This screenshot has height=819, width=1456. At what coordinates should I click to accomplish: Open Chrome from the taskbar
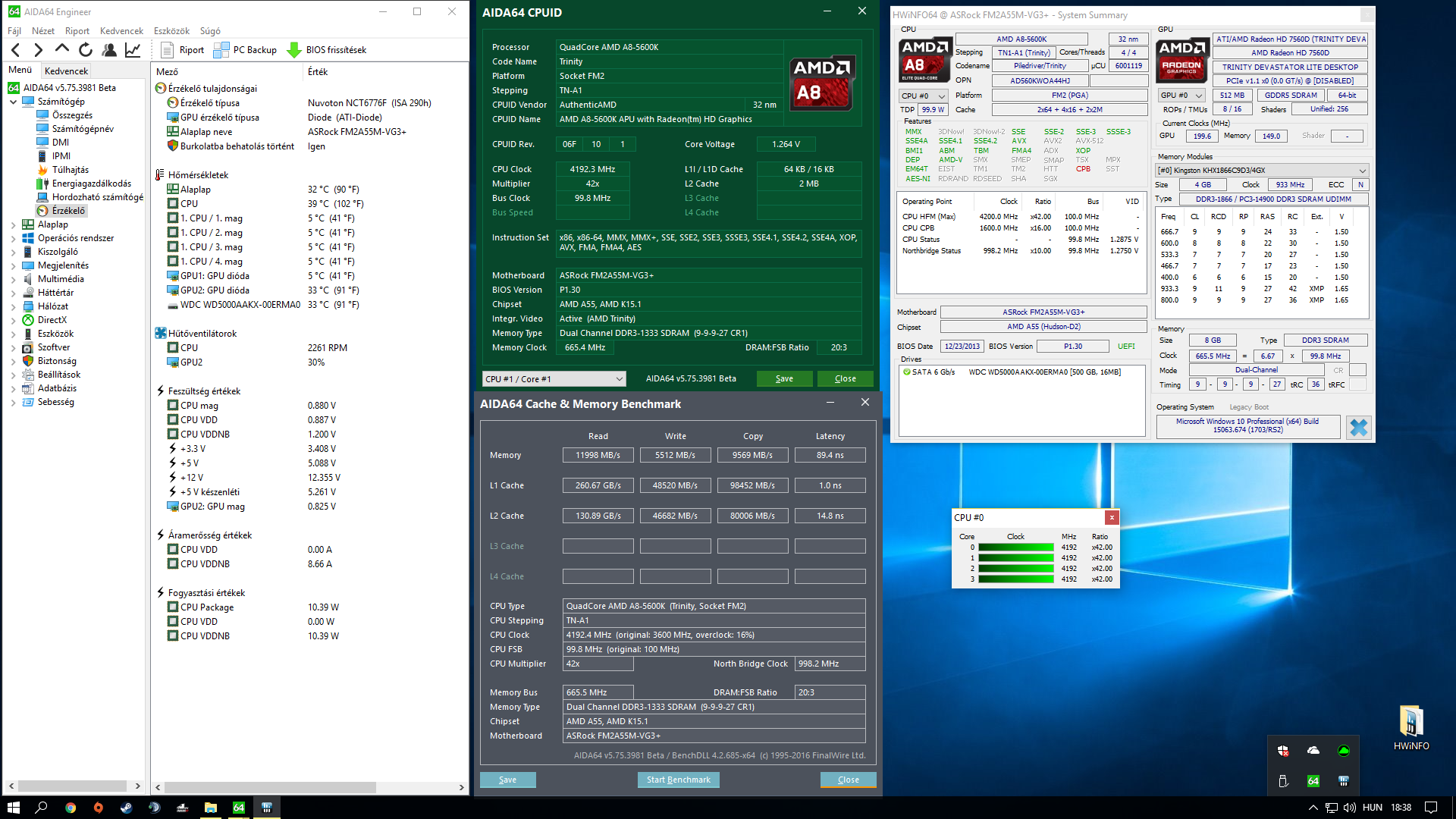pos(70,808)
